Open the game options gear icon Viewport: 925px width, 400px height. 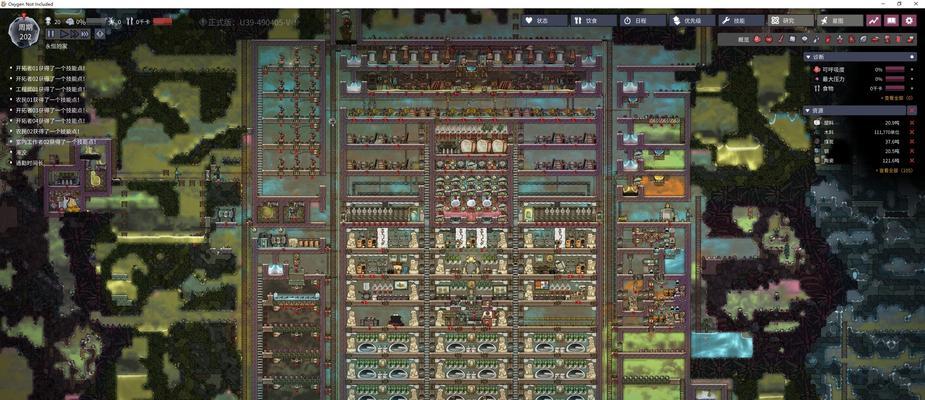pyautogui.click(x=910, y=20)
